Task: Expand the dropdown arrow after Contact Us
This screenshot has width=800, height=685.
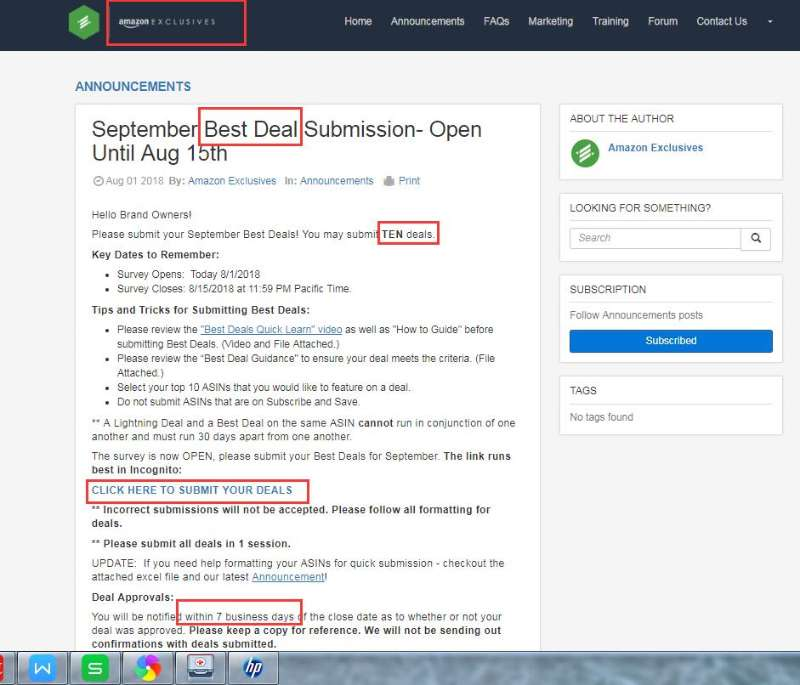Action: (770, 22)
